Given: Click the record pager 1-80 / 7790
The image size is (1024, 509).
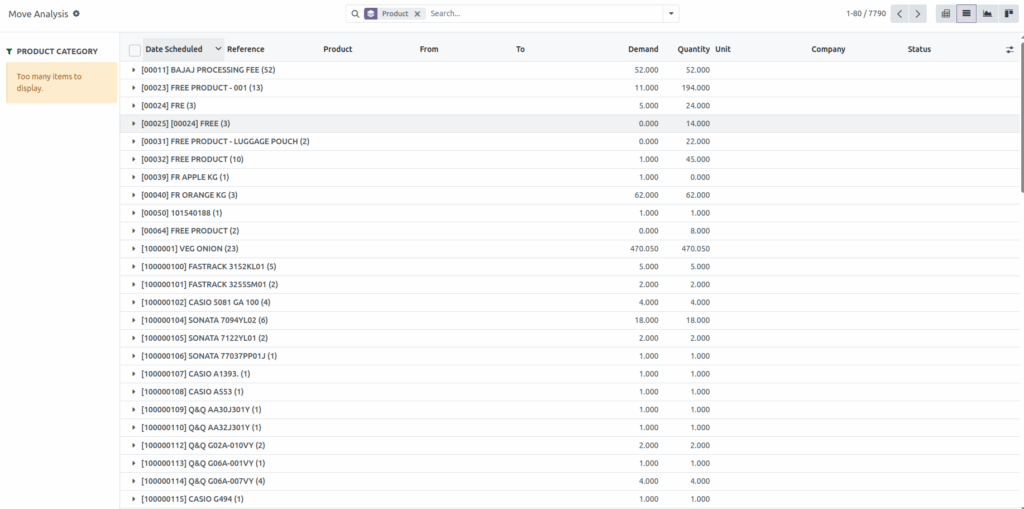Looking at the screenshot, I should [866, 14].
